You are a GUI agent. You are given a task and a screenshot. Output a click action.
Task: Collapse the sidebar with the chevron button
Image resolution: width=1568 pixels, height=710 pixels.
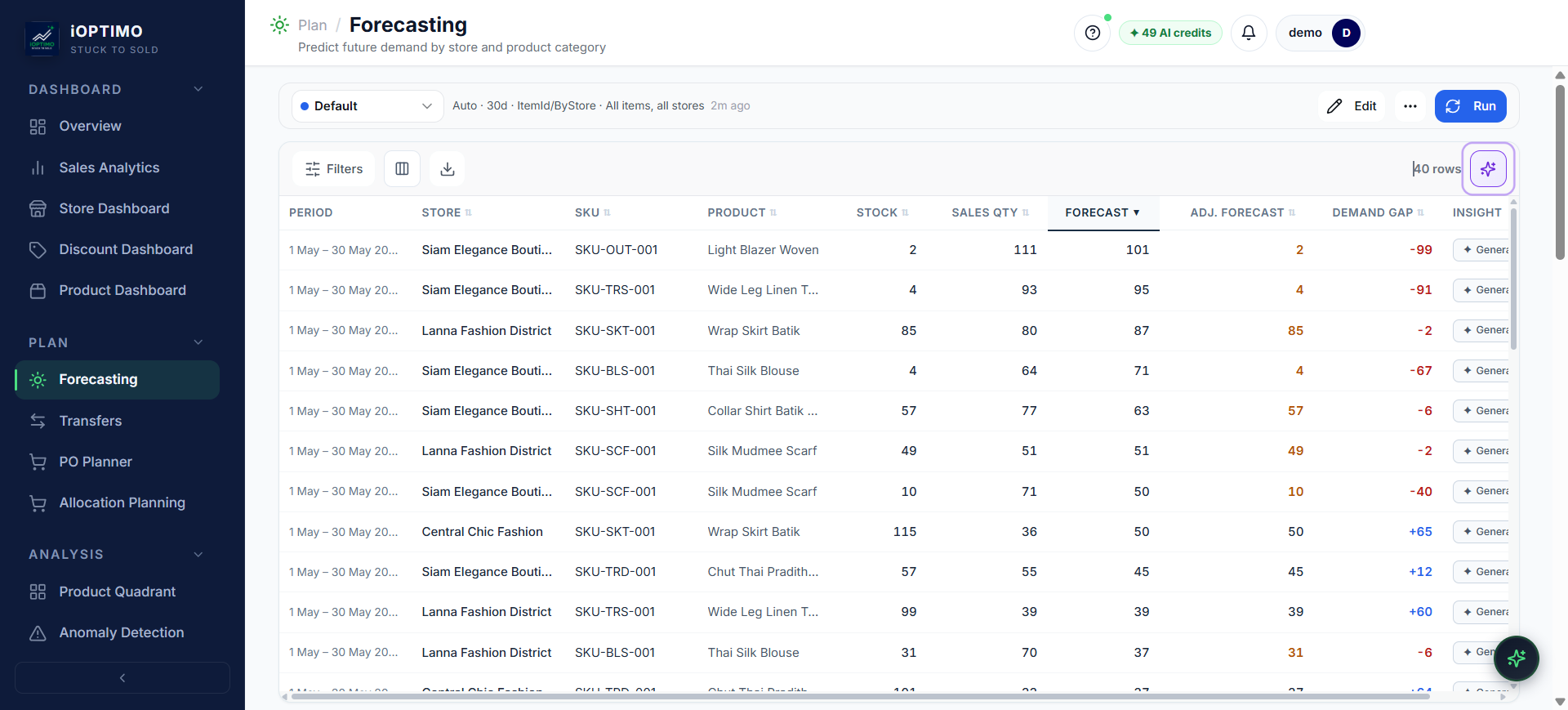click(x=122, y=677)
